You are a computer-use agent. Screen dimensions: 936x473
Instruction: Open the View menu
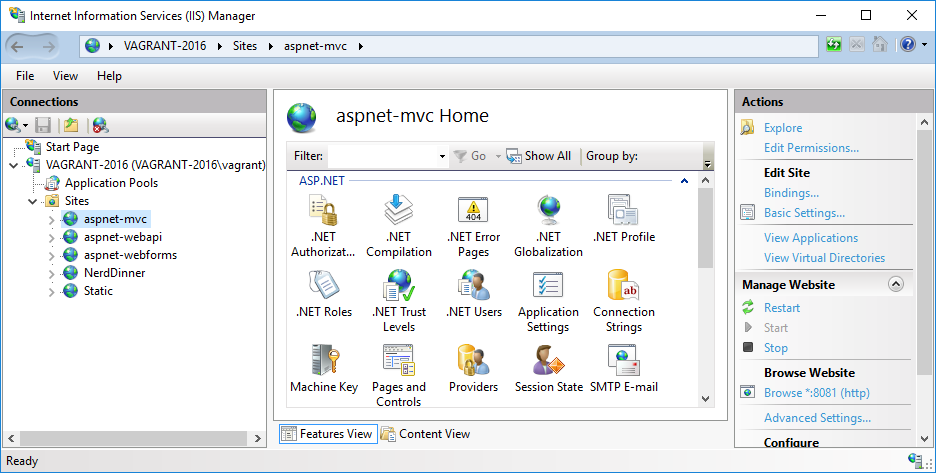tap(65, 76)
